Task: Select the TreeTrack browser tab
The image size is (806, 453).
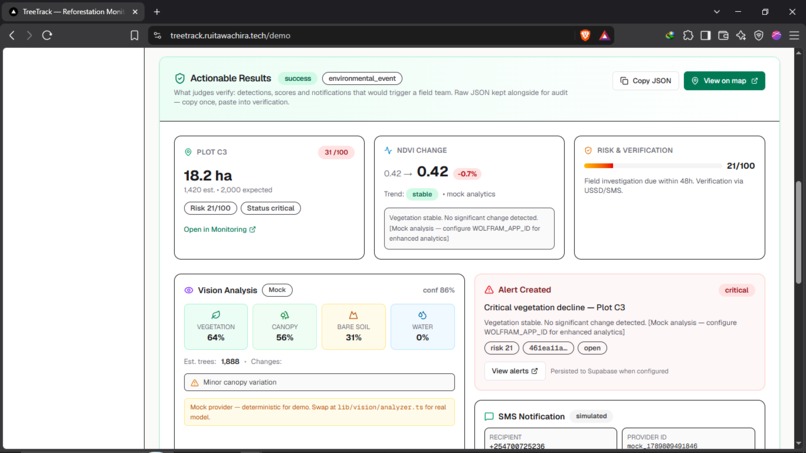Action: point(74,11)
